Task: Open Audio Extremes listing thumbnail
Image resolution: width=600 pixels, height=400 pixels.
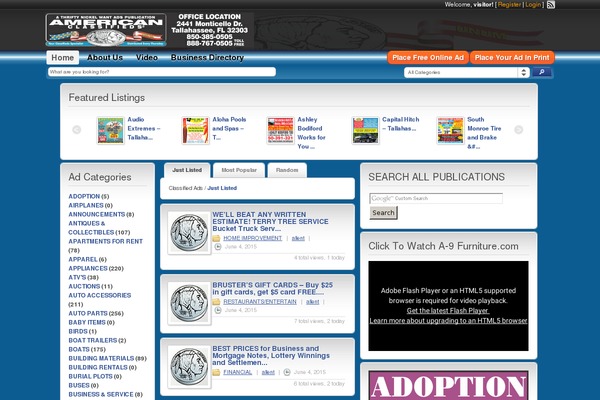Action: (x=111, y=131)
